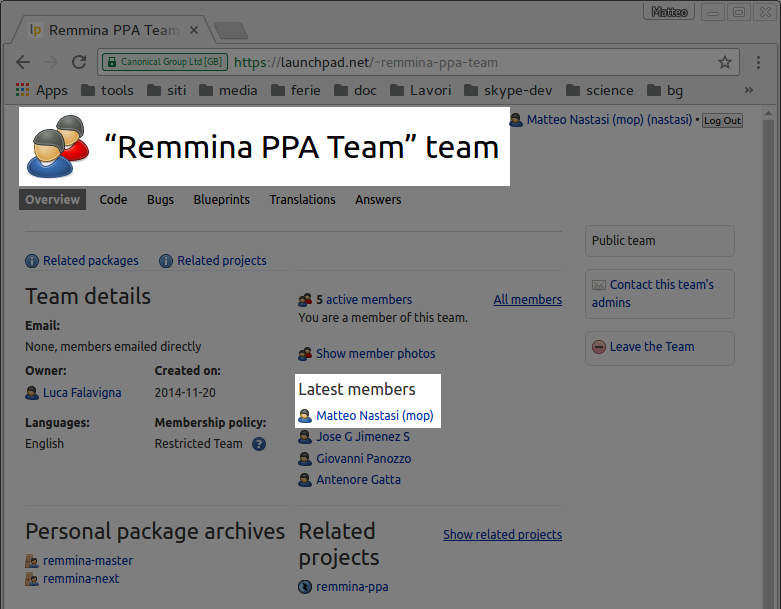781x609 pixels.
Task: Click the info icon beside Related packages
Action: (x=32, y=261)
